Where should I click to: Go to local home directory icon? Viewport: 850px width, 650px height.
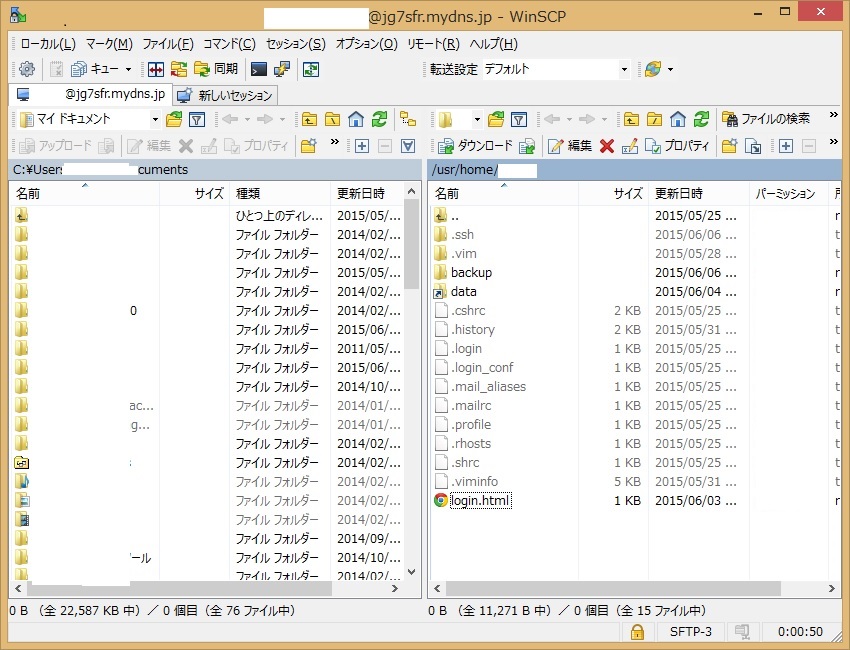point(356,119)
